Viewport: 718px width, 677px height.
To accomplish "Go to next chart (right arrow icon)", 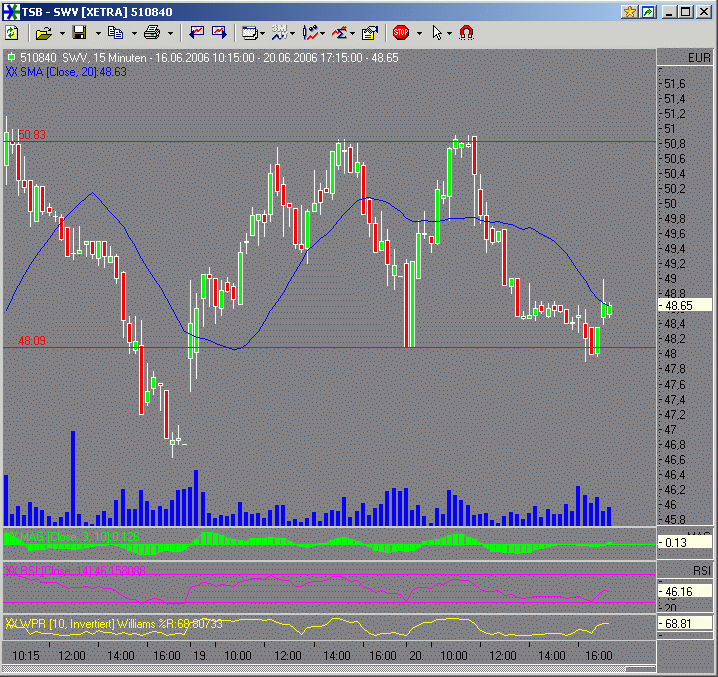I will tap(219, 33).
